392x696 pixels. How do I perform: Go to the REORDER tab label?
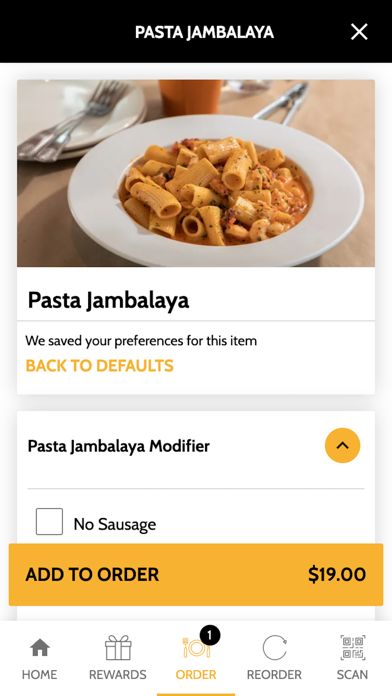point(274,675)
